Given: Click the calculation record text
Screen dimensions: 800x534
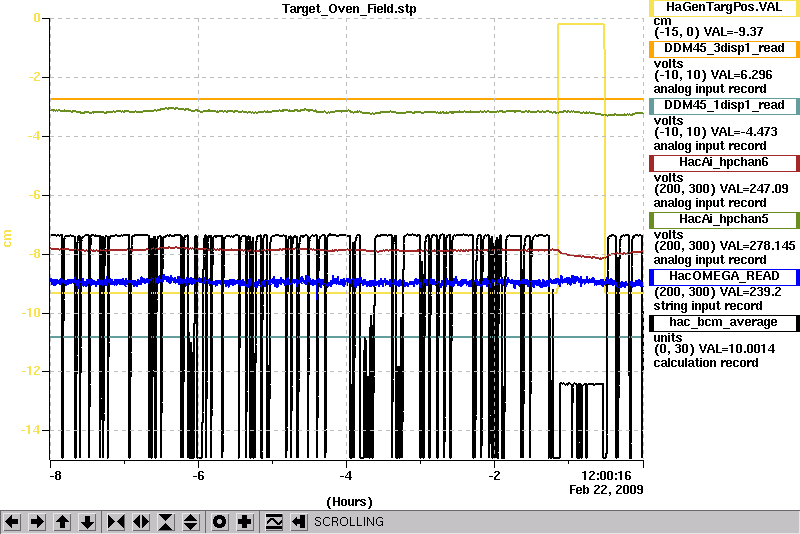Looking at the screenshot, I should pos(706,363).
